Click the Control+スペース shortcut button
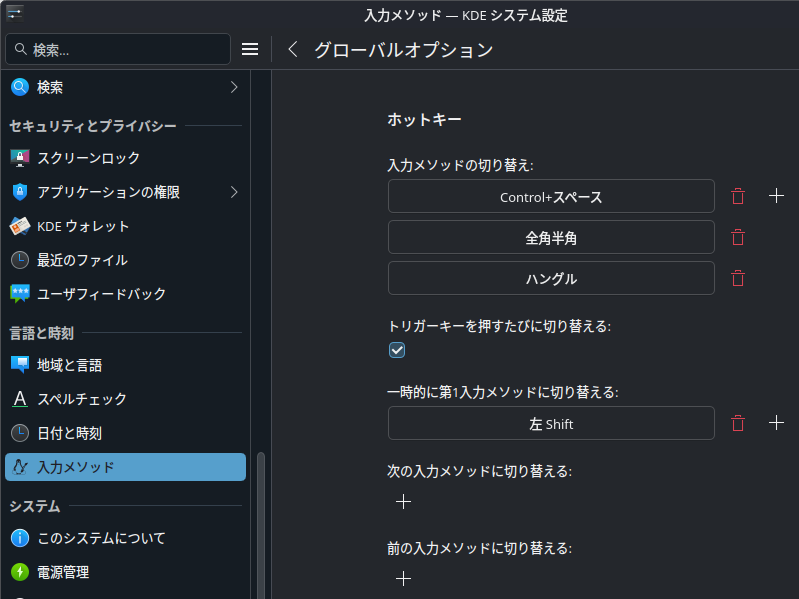 tap(551, 196)
